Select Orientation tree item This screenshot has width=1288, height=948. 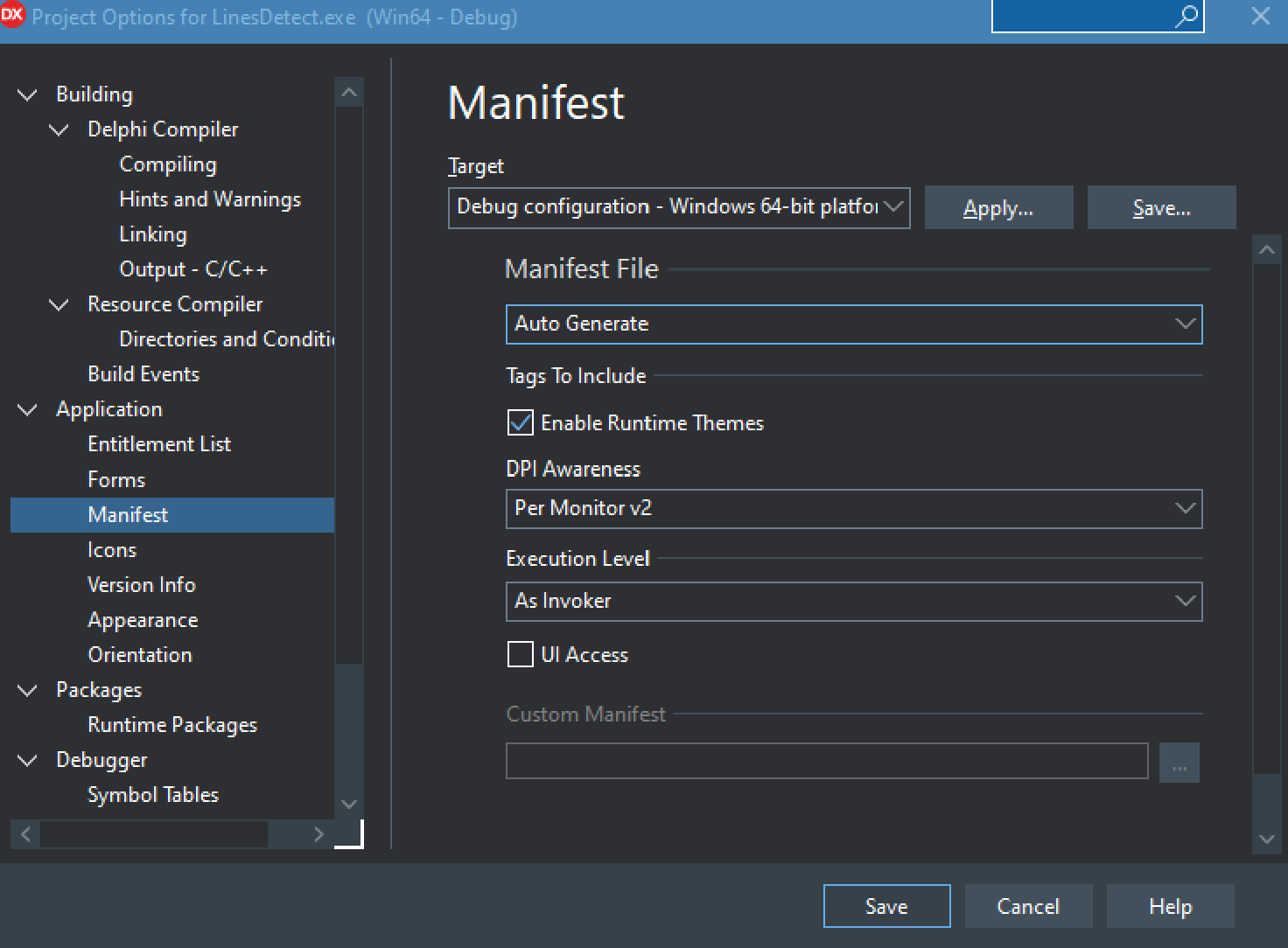tap(140, 655)
